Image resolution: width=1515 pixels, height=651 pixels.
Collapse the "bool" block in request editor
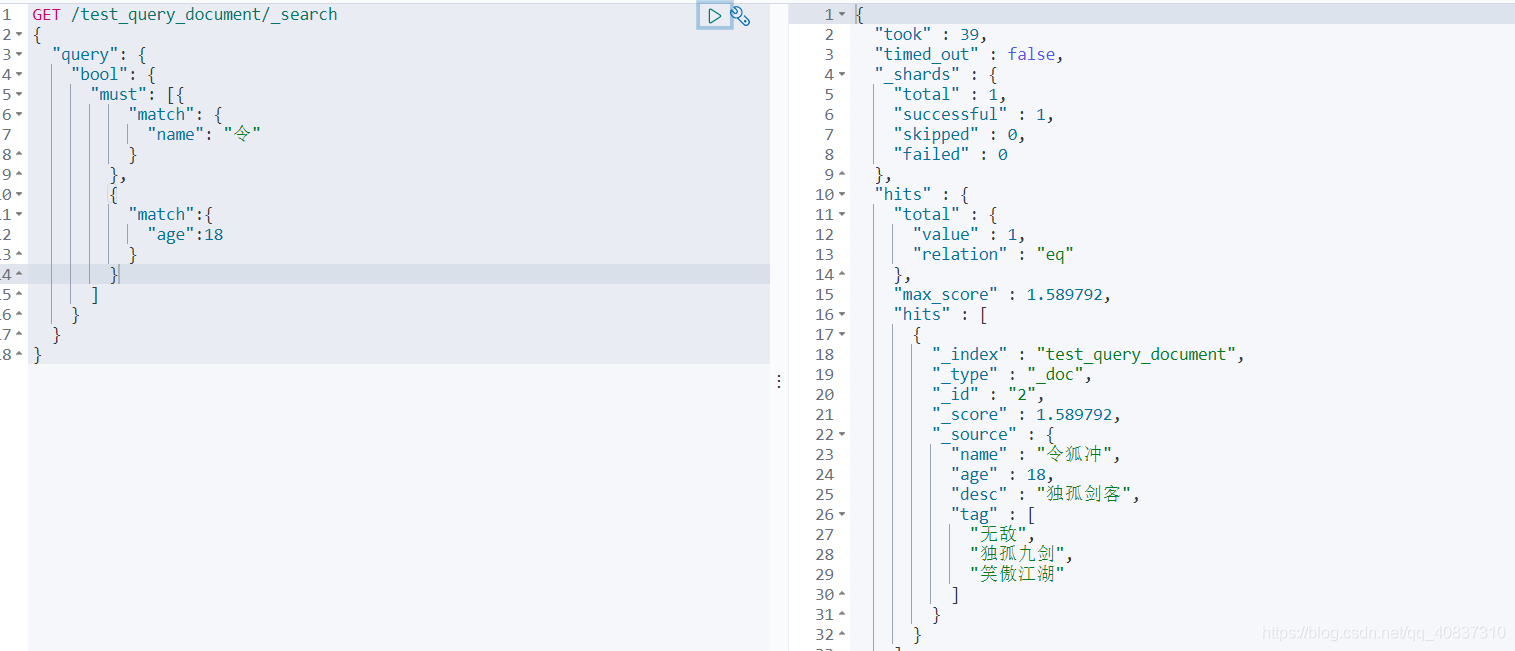point(20,74)
